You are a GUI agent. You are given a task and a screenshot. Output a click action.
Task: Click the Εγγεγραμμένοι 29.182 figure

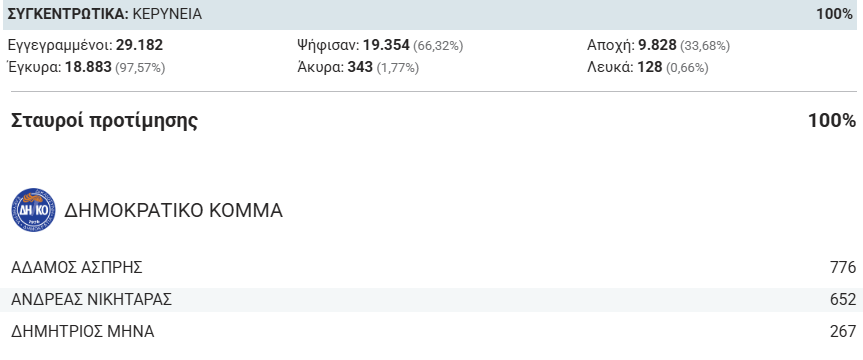pos(86,45)
